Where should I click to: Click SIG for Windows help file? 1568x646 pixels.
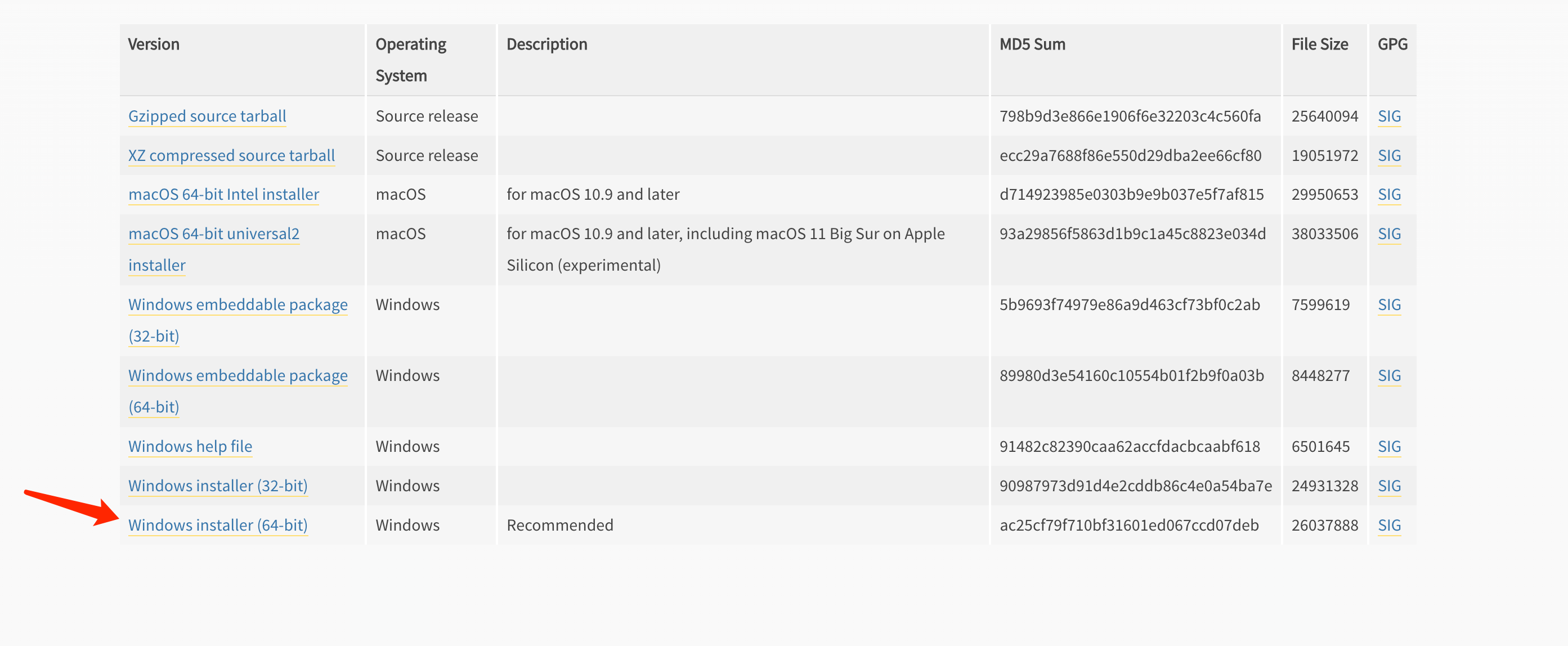pos(1388,446)
